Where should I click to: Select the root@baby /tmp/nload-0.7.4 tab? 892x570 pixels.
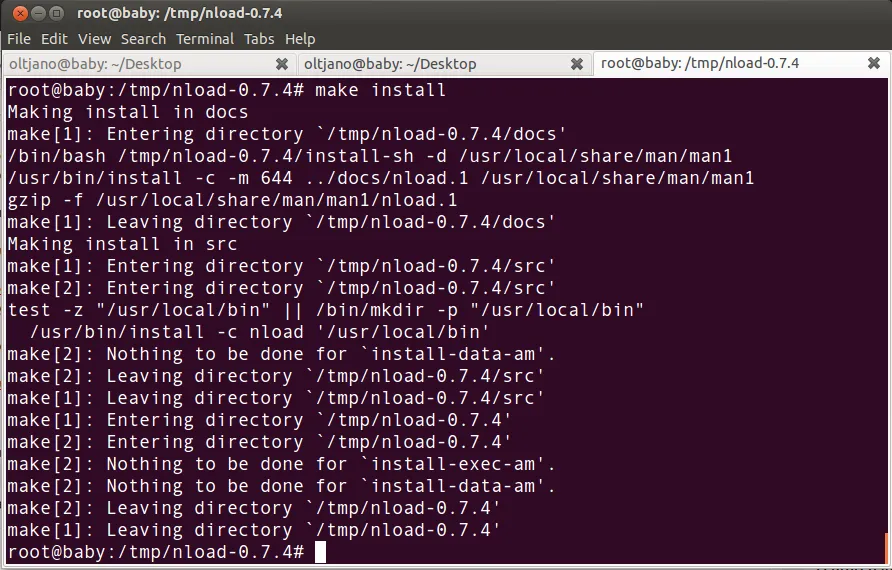(741, 63)
